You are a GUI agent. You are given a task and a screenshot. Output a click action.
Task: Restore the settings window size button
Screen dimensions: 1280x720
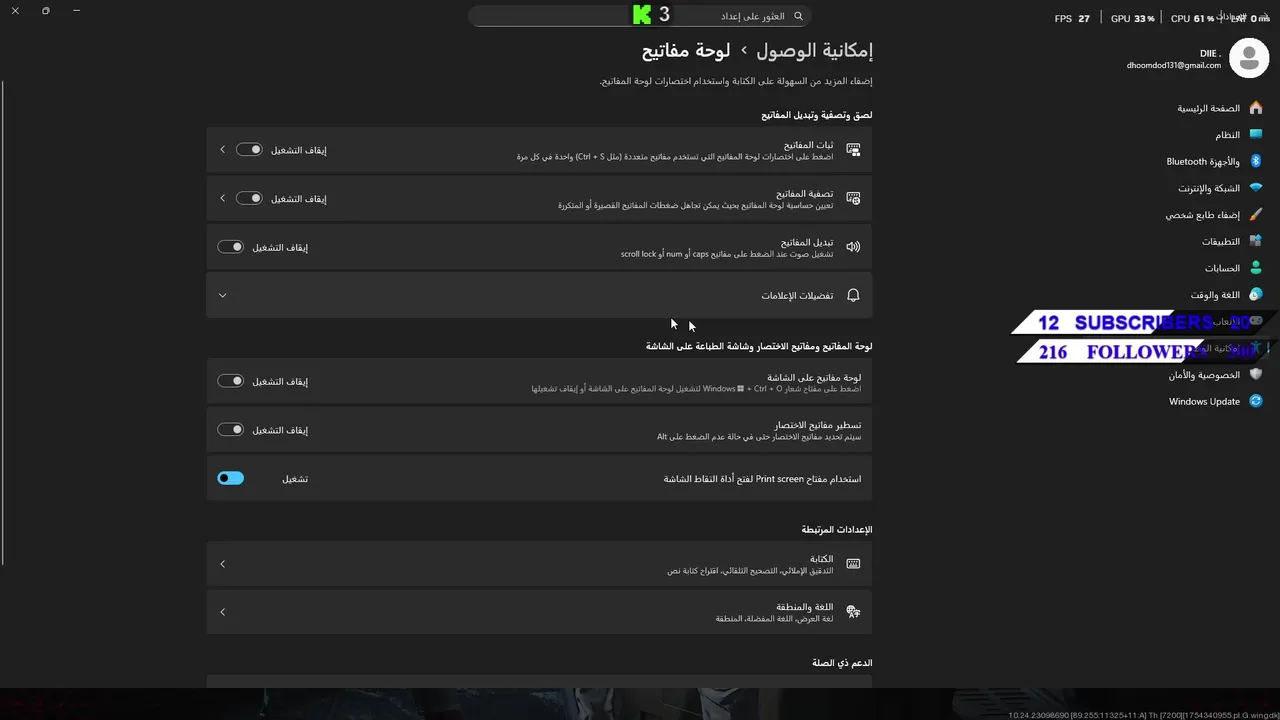46,11
